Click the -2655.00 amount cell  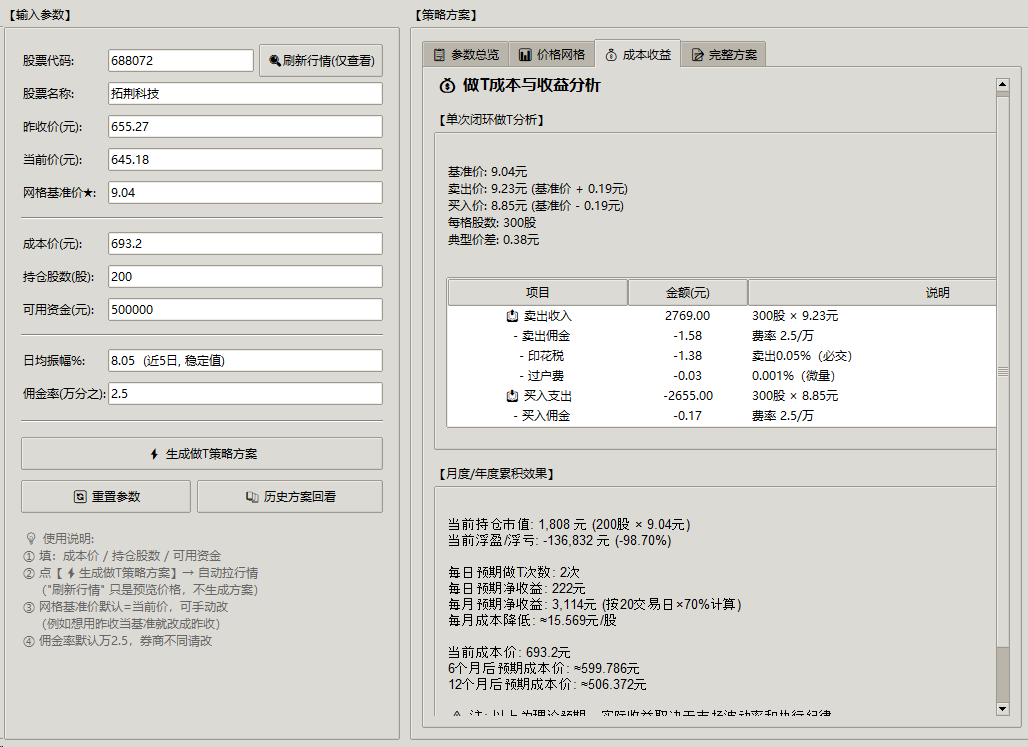(687, 396)
